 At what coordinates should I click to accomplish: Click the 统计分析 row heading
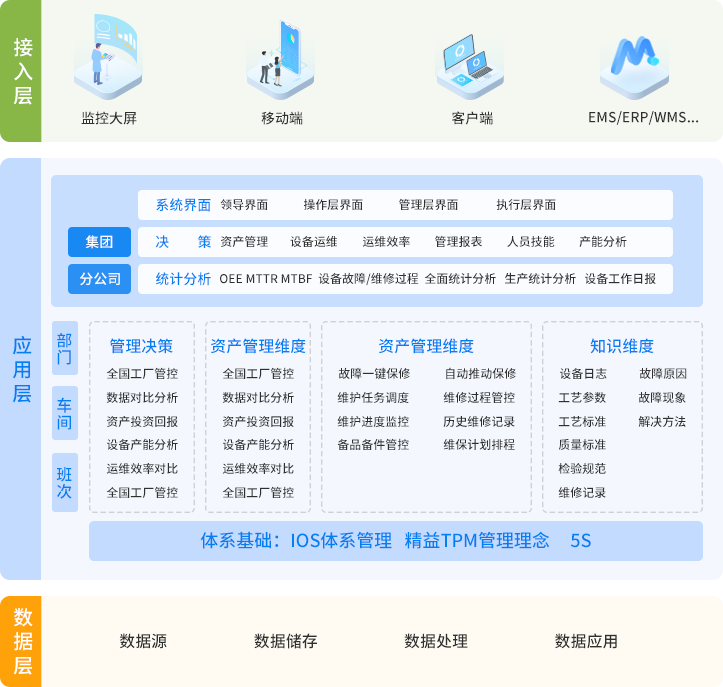pos(183,279)
